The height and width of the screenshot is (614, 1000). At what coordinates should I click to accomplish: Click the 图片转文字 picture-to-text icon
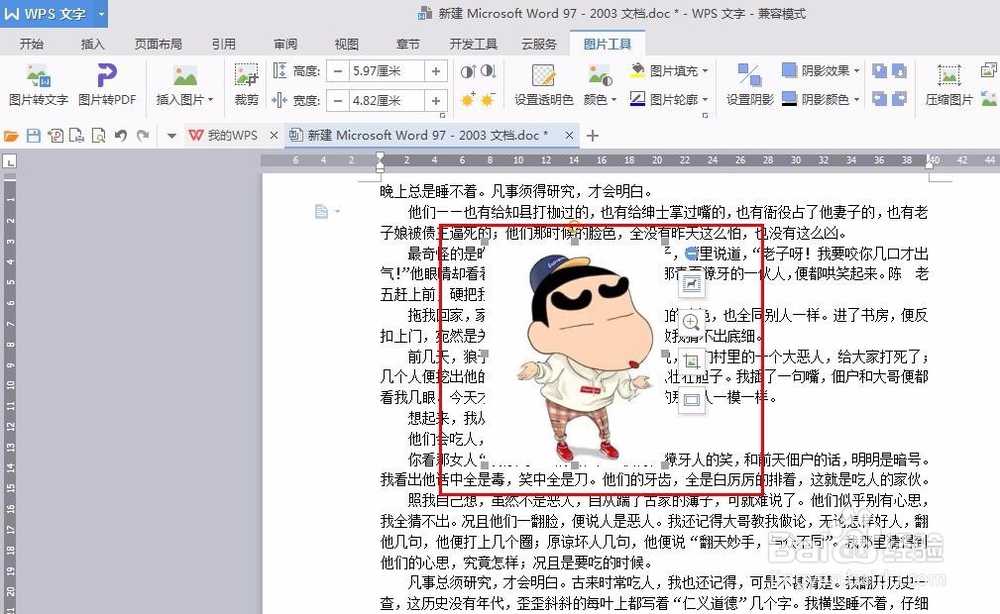38,77
